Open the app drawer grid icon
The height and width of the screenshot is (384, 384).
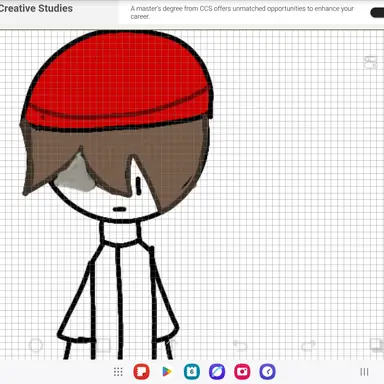pos(118,372)
